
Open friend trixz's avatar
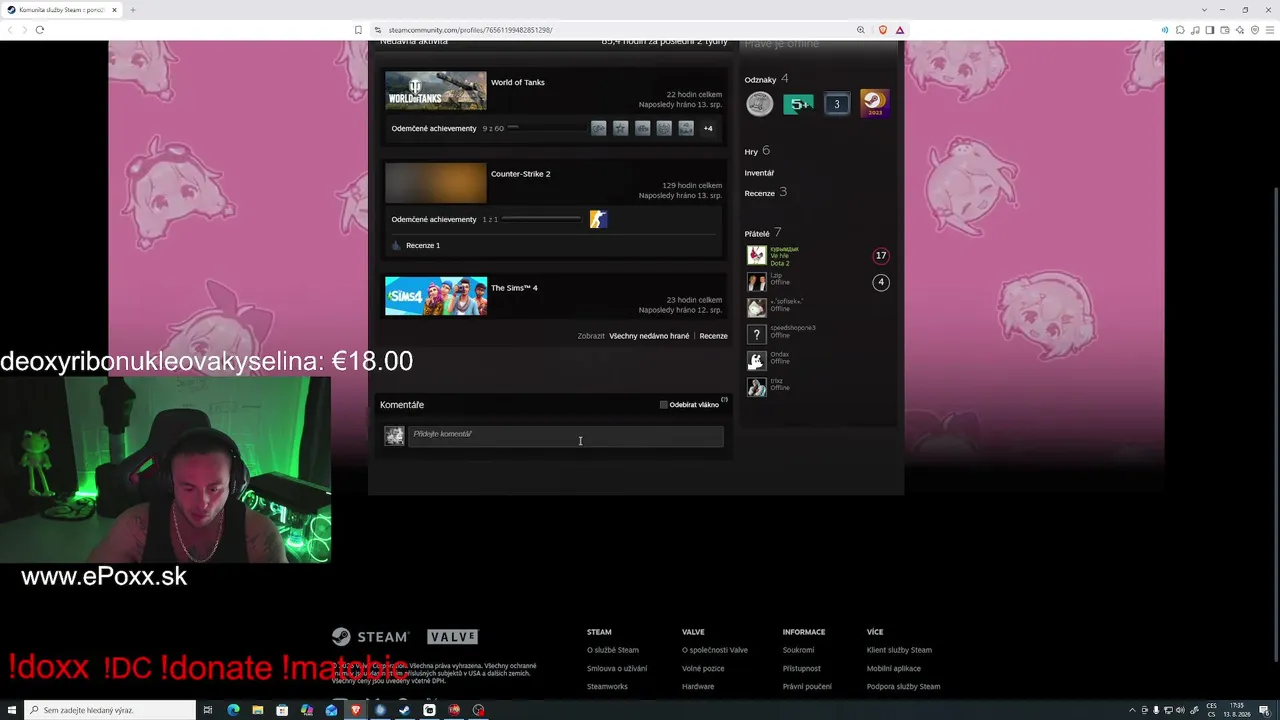pyautogui.click(x=757, y=387)
